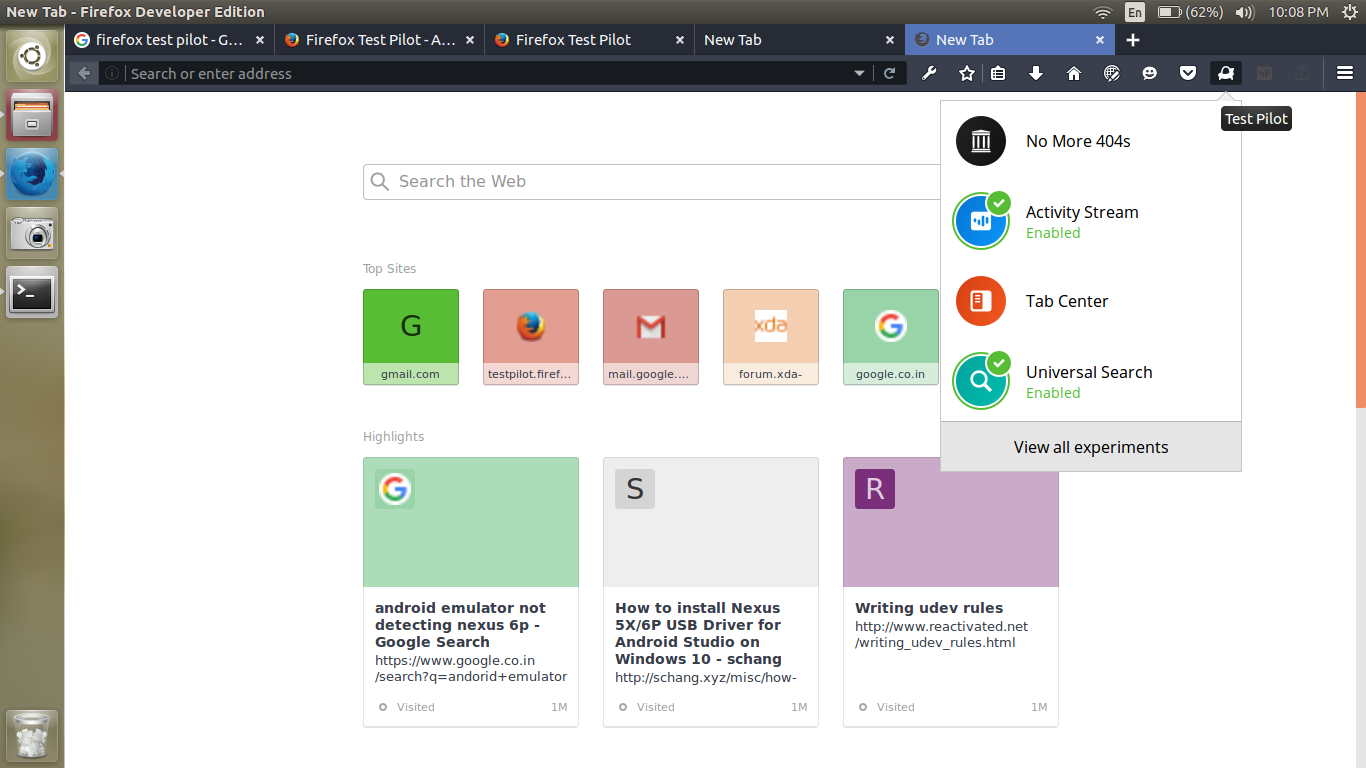The image size is (1366, 768).
Task: Open the Downloads arrow icon
Action: (1036, 73)
